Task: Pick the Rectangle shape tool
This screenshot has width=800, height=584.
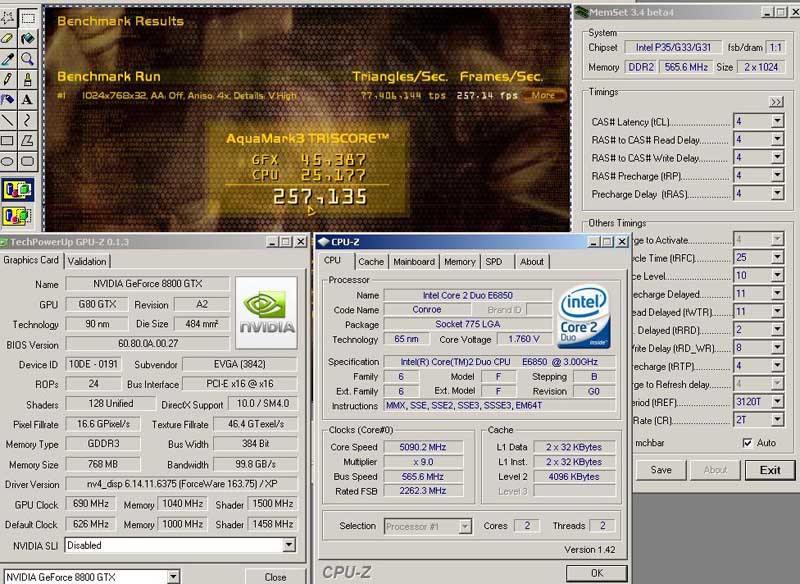Action: click(7, 140)
